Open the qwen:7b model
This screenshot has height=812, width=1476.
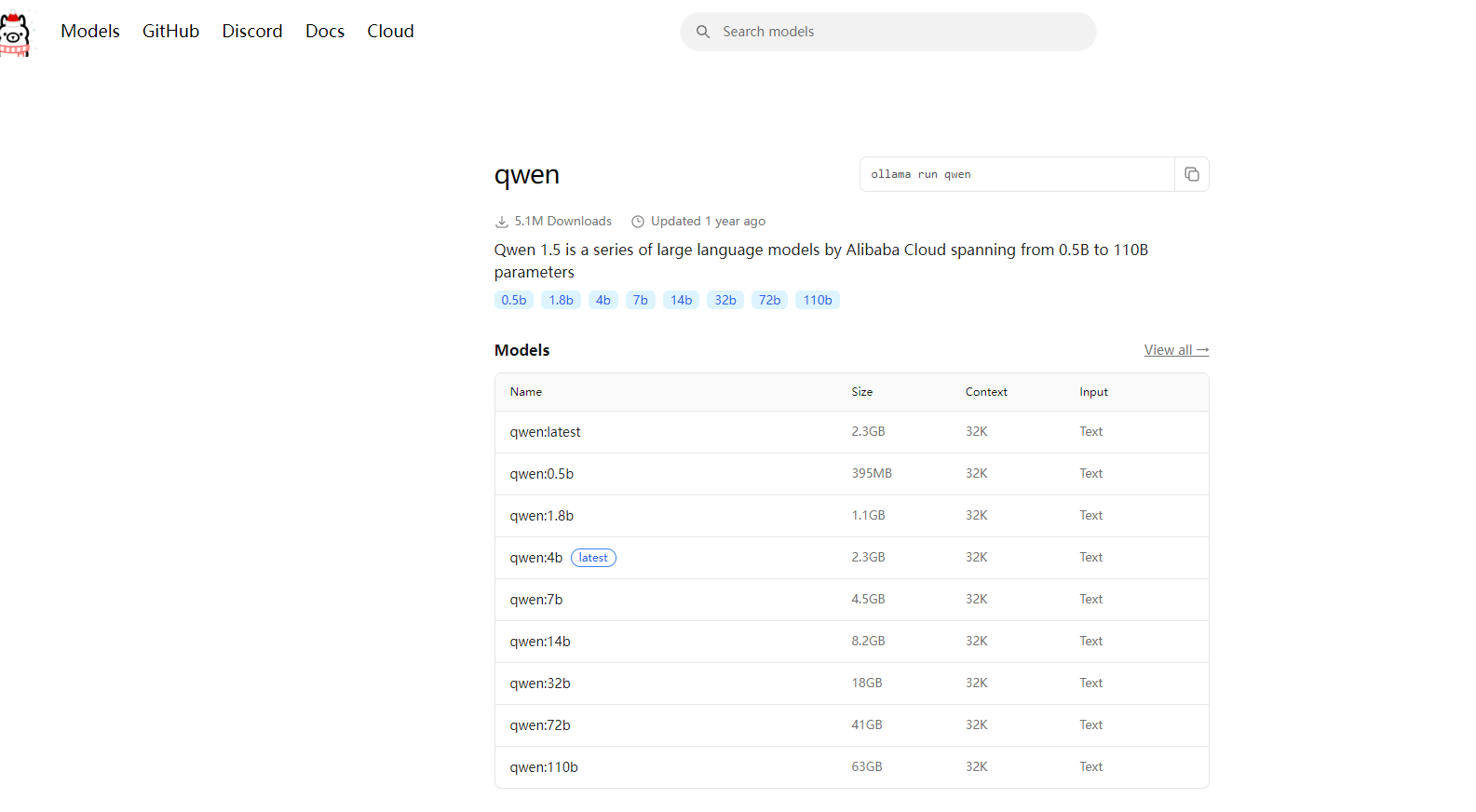536,600
